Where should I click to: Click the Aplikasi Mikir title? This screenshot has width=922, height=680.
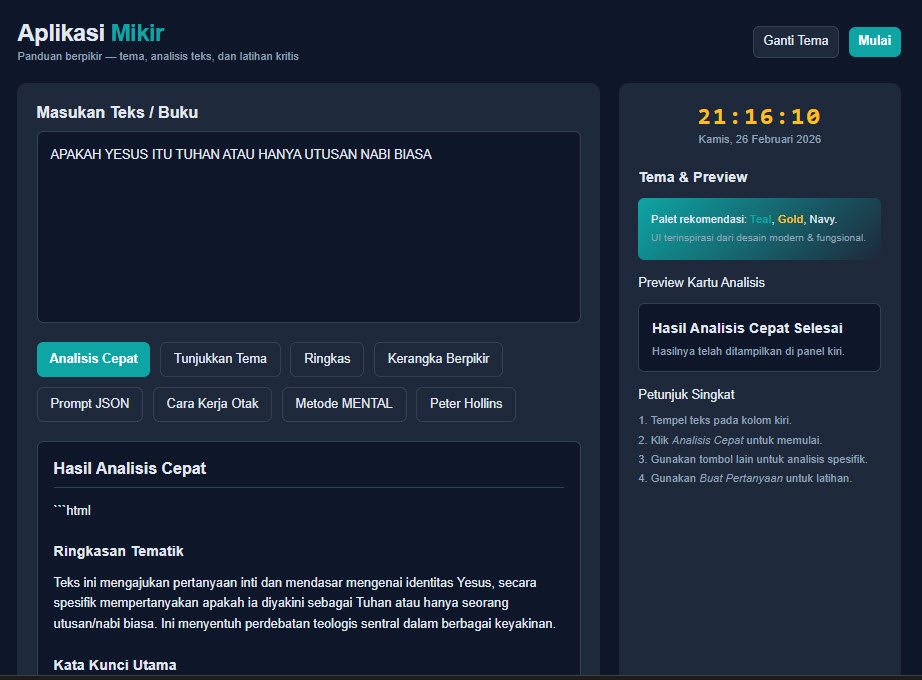[x=91, y=33]
